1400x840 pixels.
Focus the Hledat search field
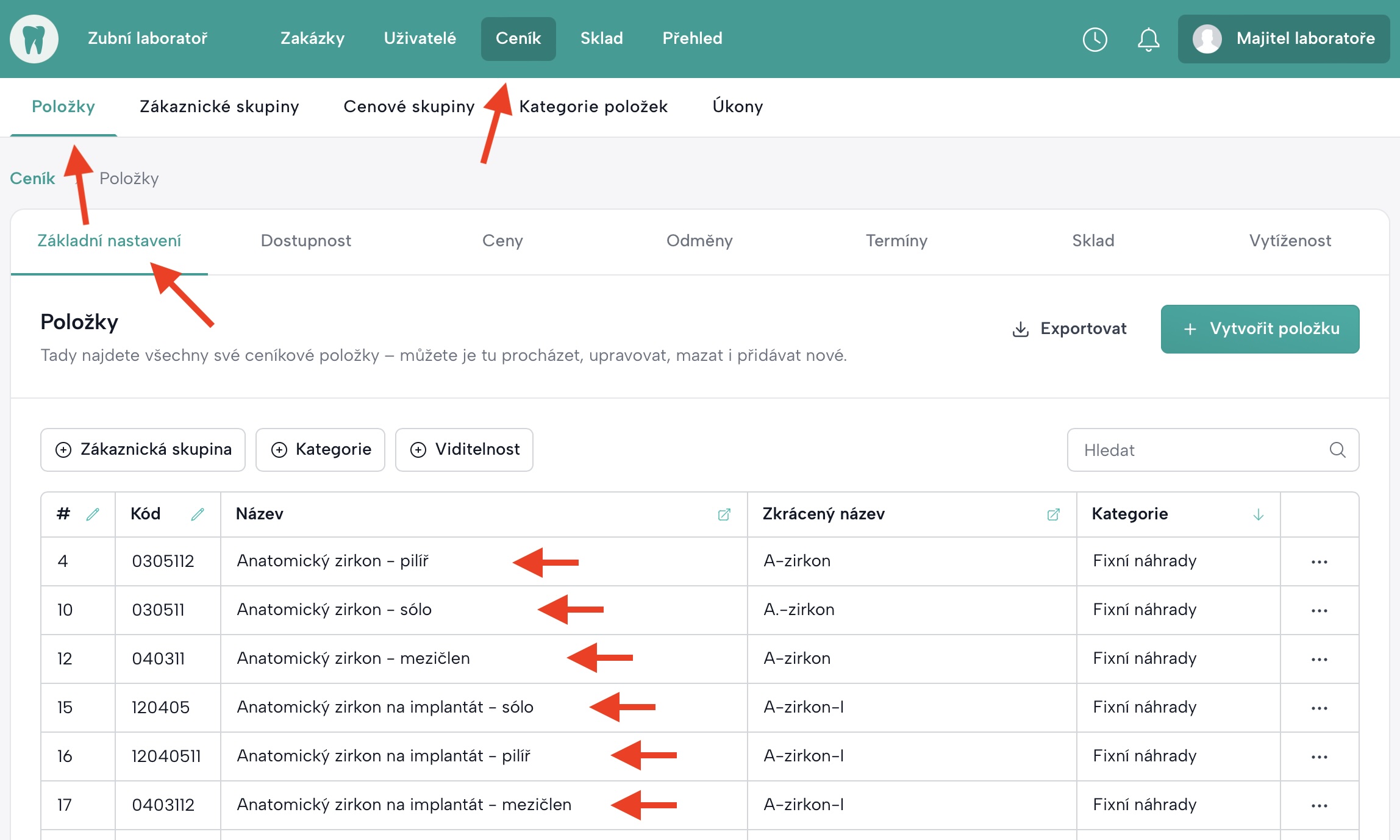tap(1195, 450)
